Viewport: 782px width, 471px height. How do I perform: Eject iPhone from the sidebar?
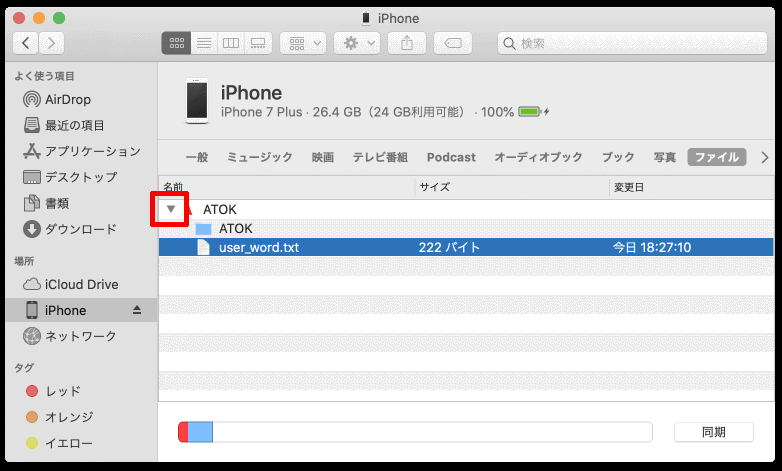pyautogui.click(x=138, y=310)
